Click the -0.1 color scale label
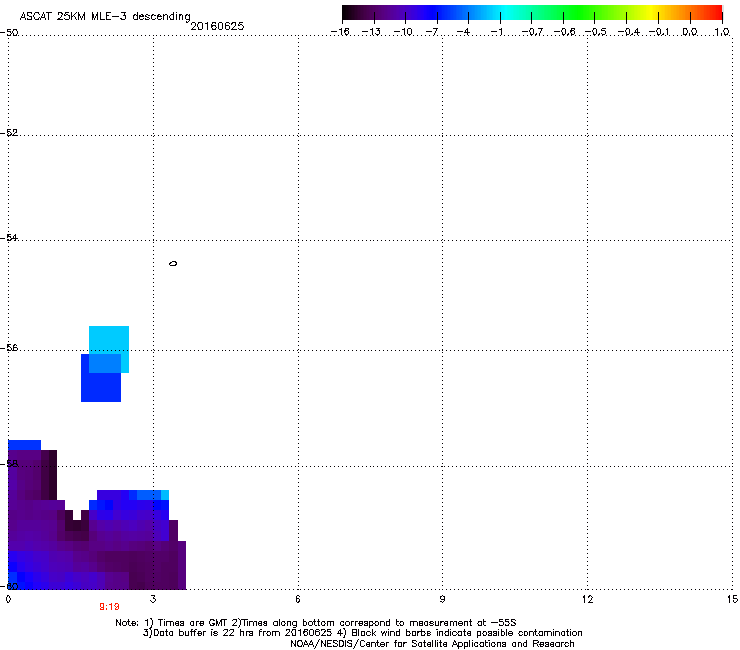 660,32
